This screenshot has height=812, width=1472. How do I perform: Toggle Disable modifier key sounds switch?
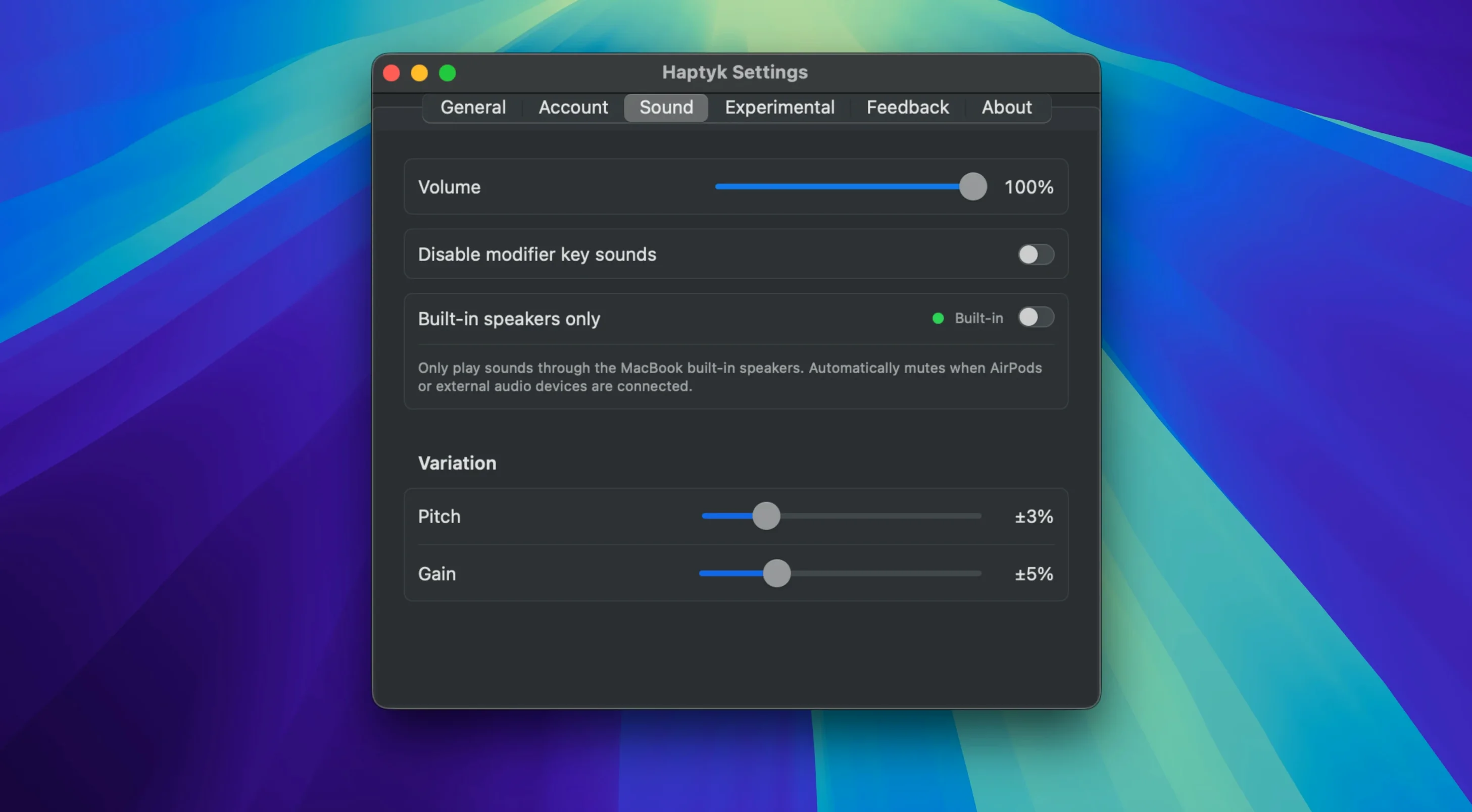click(1036, 255)
